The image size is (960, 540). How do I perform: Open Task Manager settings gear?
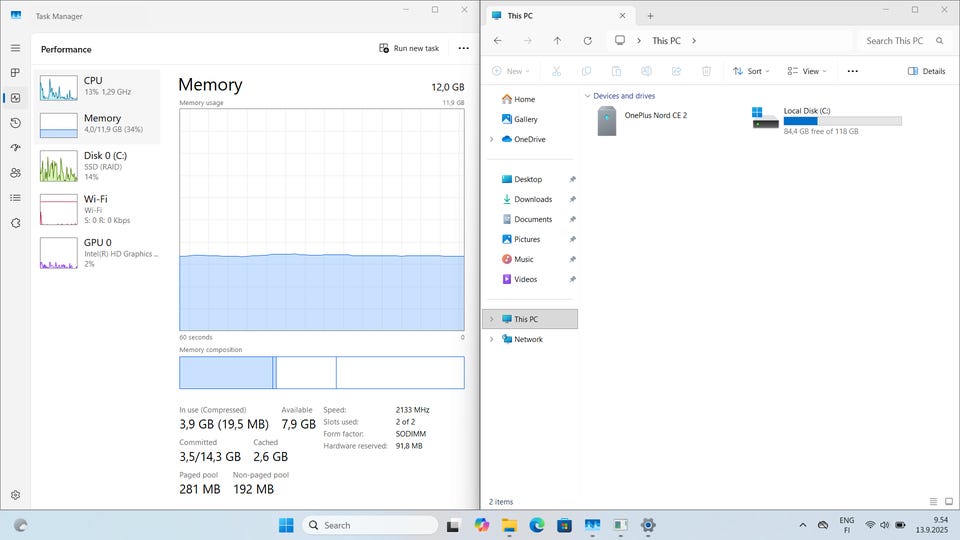[15, 495]
